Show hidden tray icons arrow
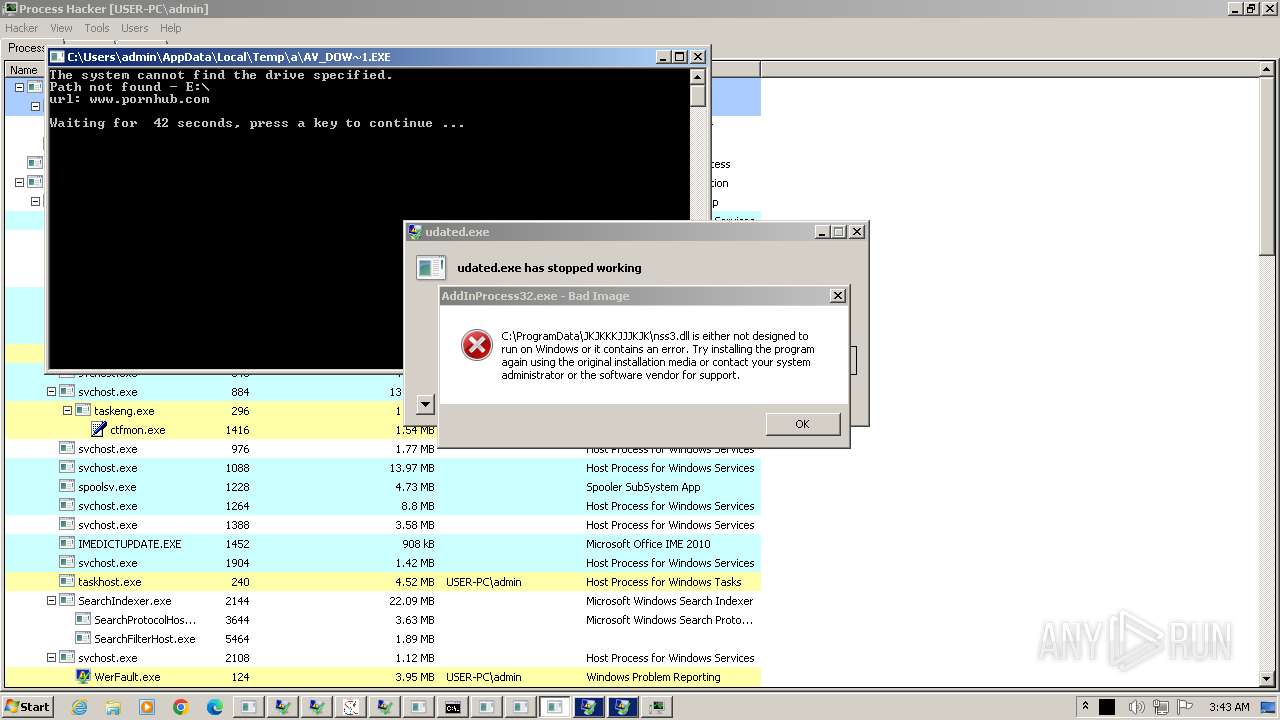The height and width of the screenshot is (720, 1280). 1085,707
